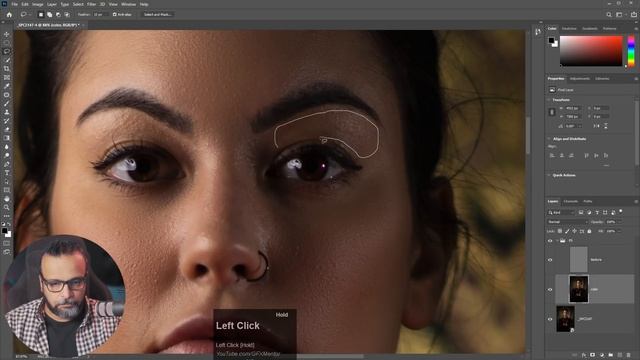Open the File menu
The height and width of the screenshot is (360, 640).
click(x=14, y=4)
